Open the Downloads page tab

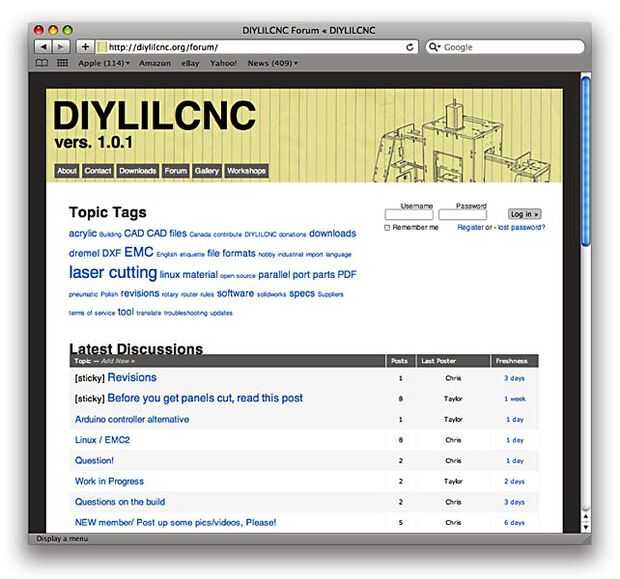[x=138, y=171]
